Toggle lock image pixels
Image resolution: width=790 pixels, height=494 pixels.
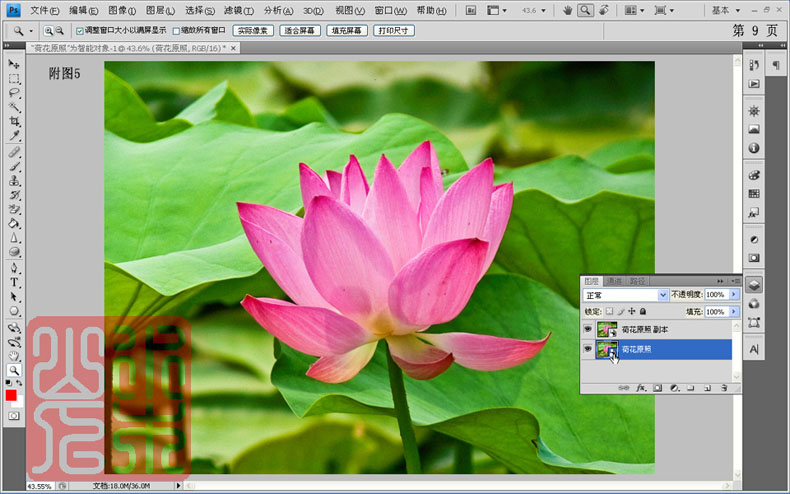point(621,312)
